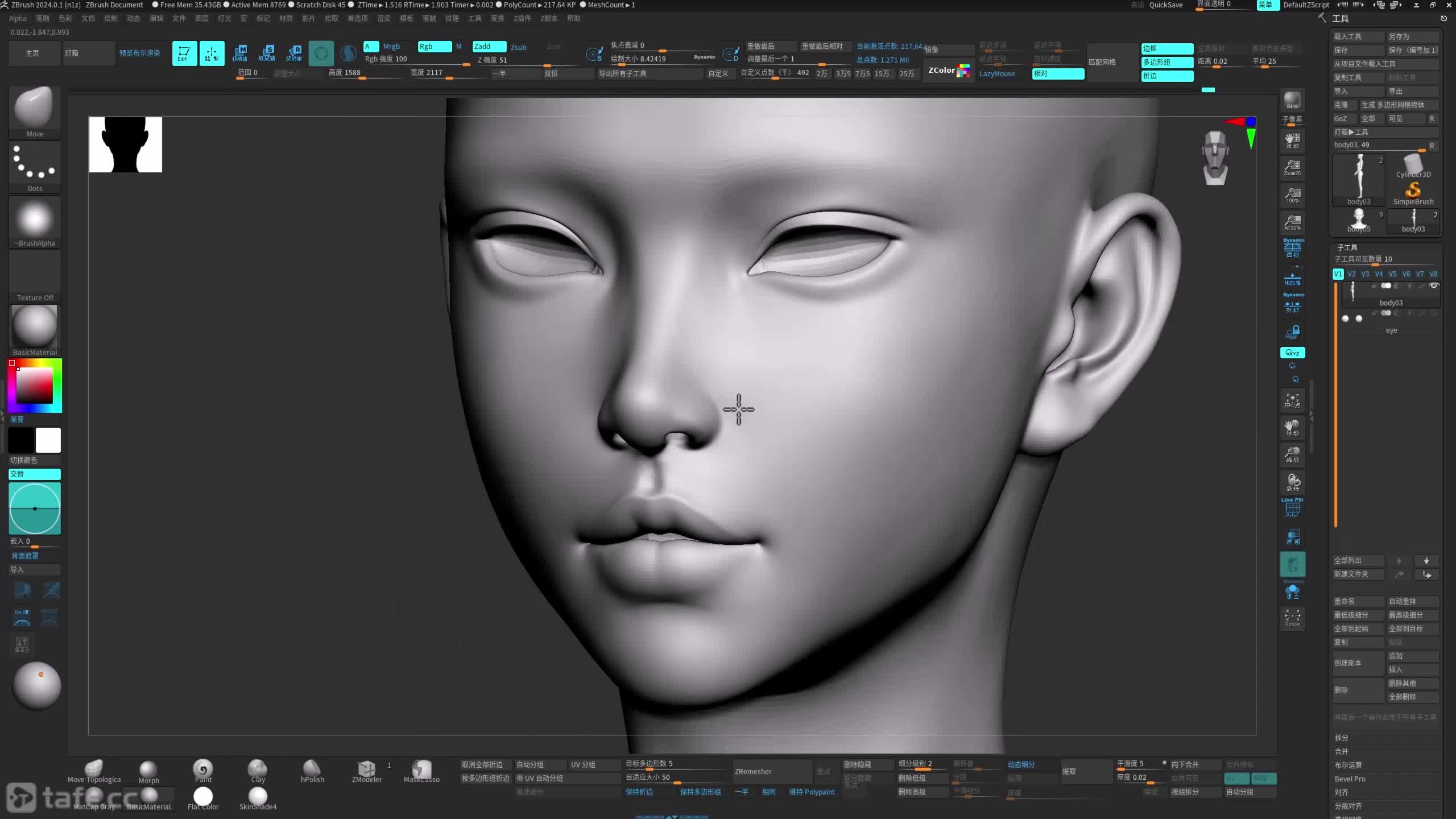Toggle XYZ rotation mode
Image resolution: width=1456 pixels, height=819 pixels.
click(x=1292, y=353)
